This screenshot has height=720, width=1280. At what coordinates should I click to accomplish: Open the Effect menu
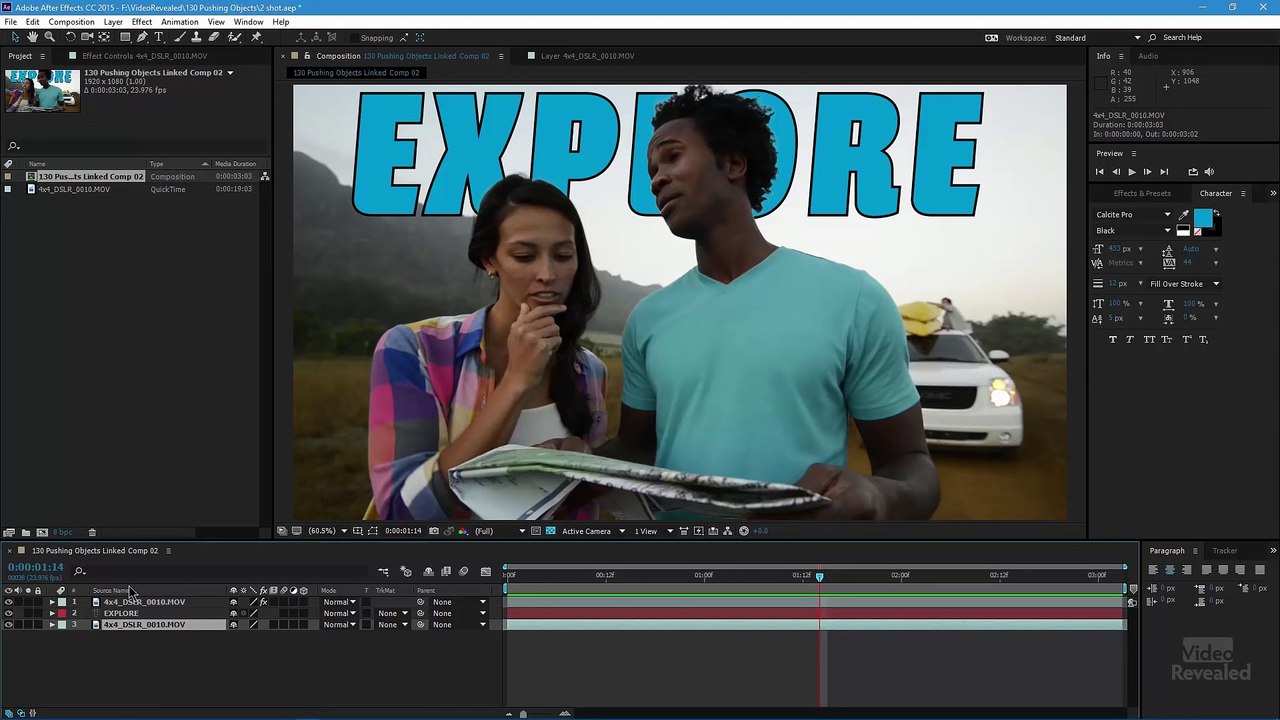(x=142, y=22)
